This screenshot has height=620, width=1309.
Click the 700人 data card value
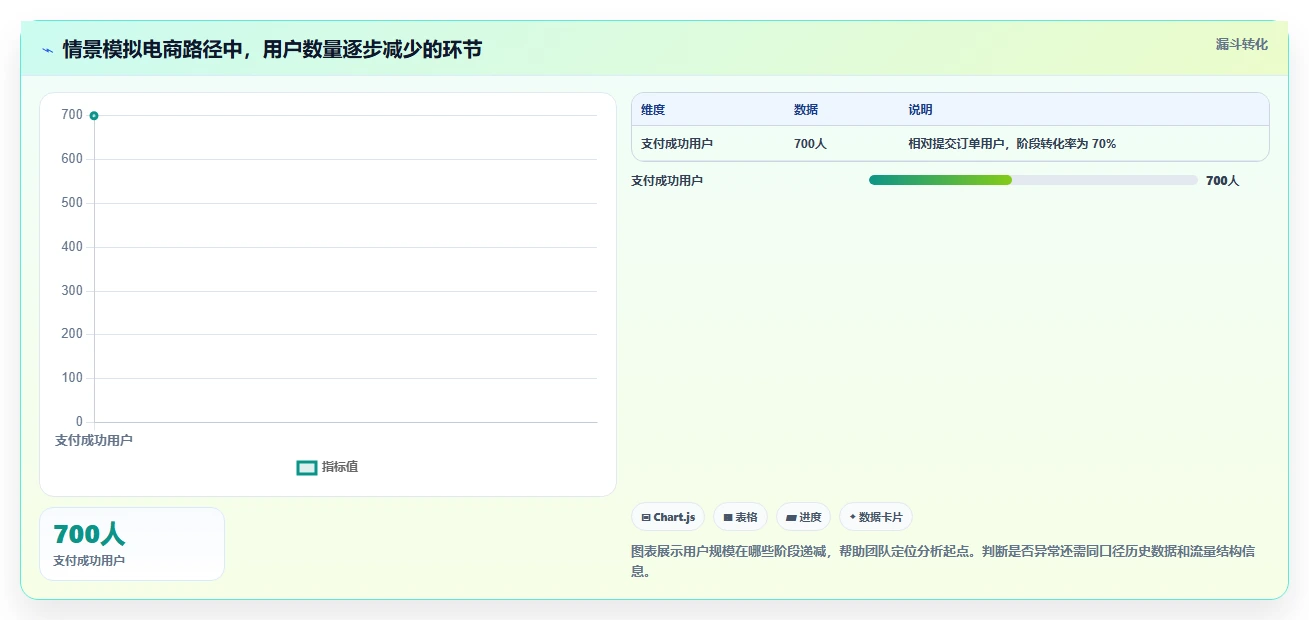[x=89, y=535]
